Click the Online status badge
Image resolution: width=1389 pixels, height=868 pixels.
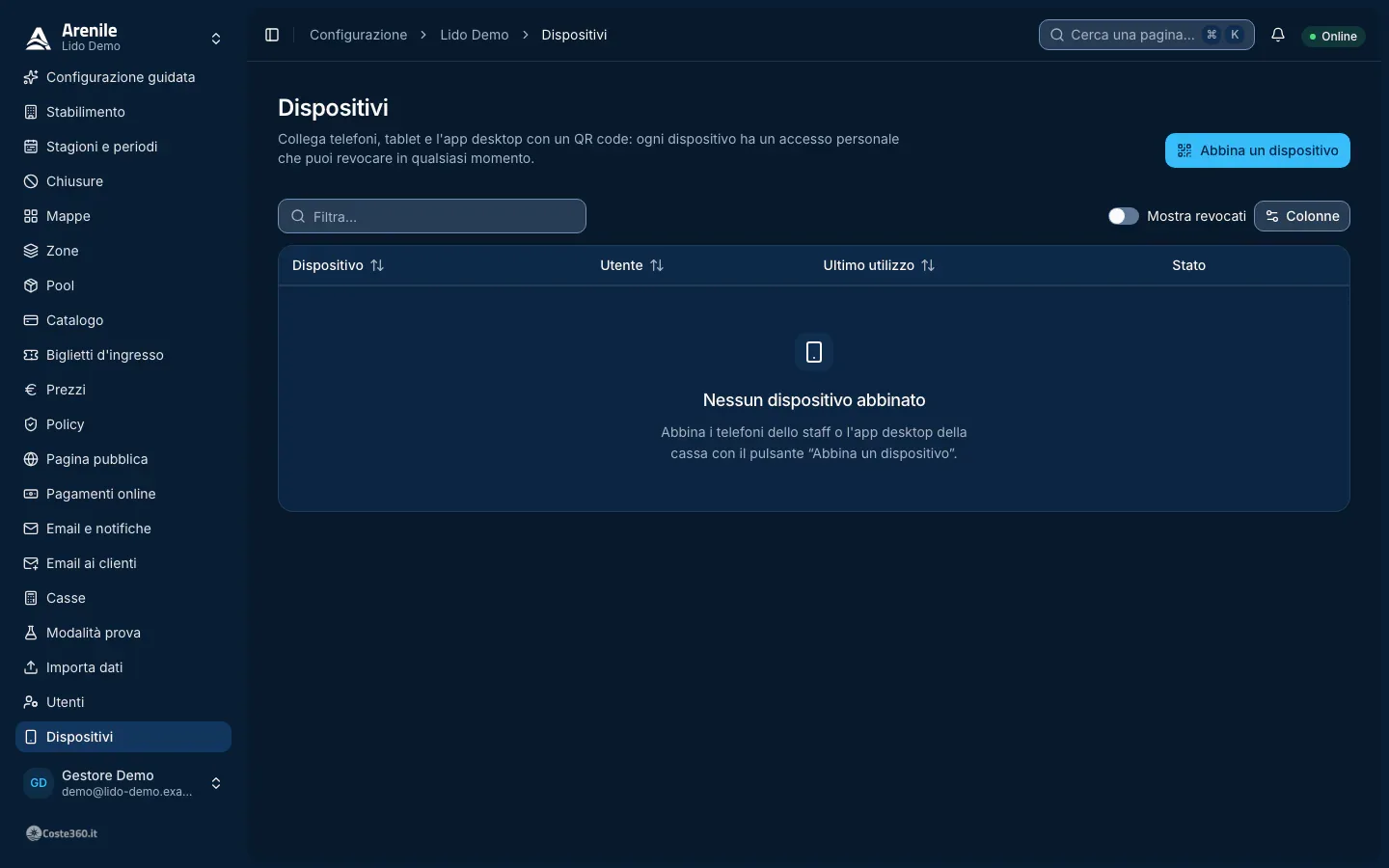[1333, 36]
